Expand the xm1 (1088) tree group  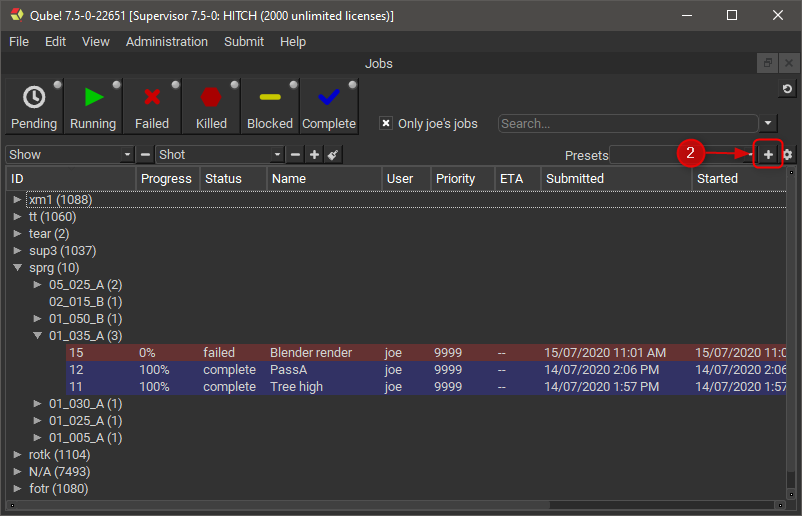pos(17,200)
